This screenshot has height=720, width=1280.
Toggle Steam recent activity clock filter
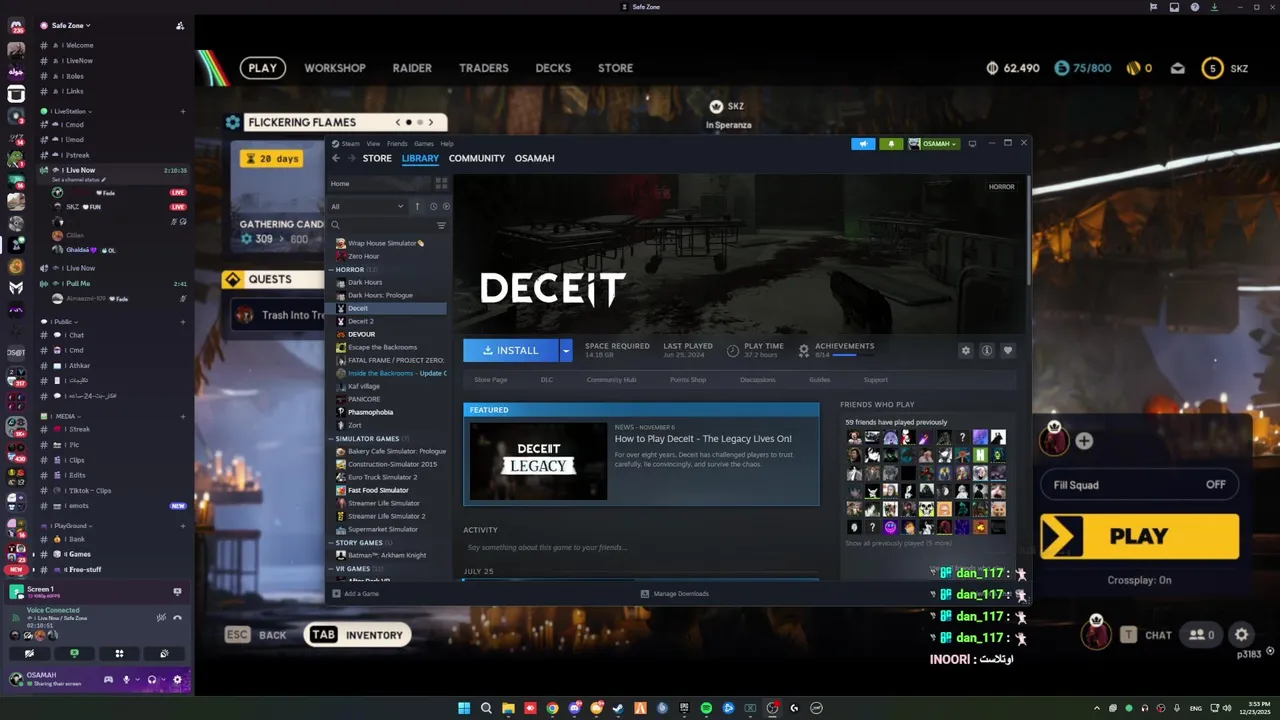click(x=433, y=206)
